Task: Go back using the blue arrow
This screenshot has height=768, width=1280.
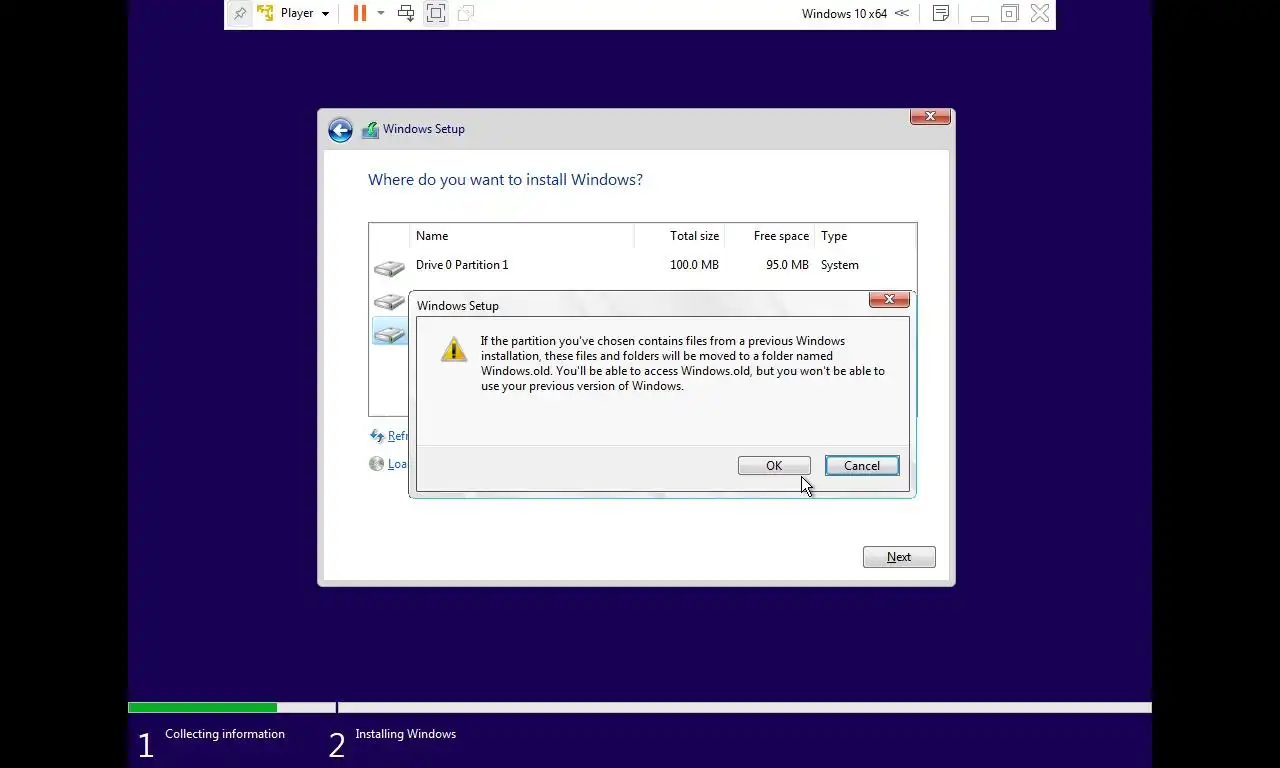Action: (340, 130)
